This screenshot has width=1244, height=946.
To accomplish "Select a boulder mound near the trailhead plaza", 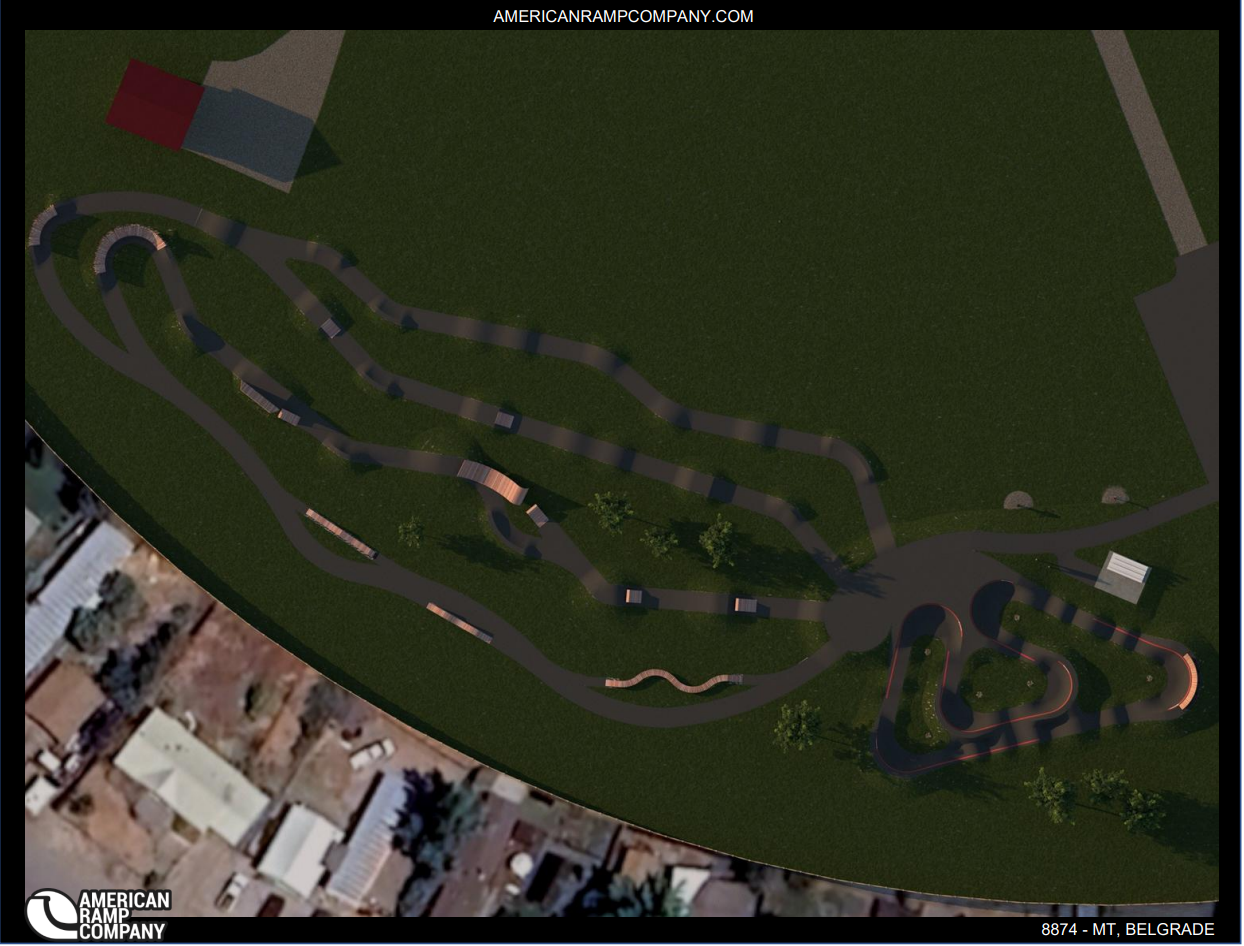I will (x=1018, y=499).
